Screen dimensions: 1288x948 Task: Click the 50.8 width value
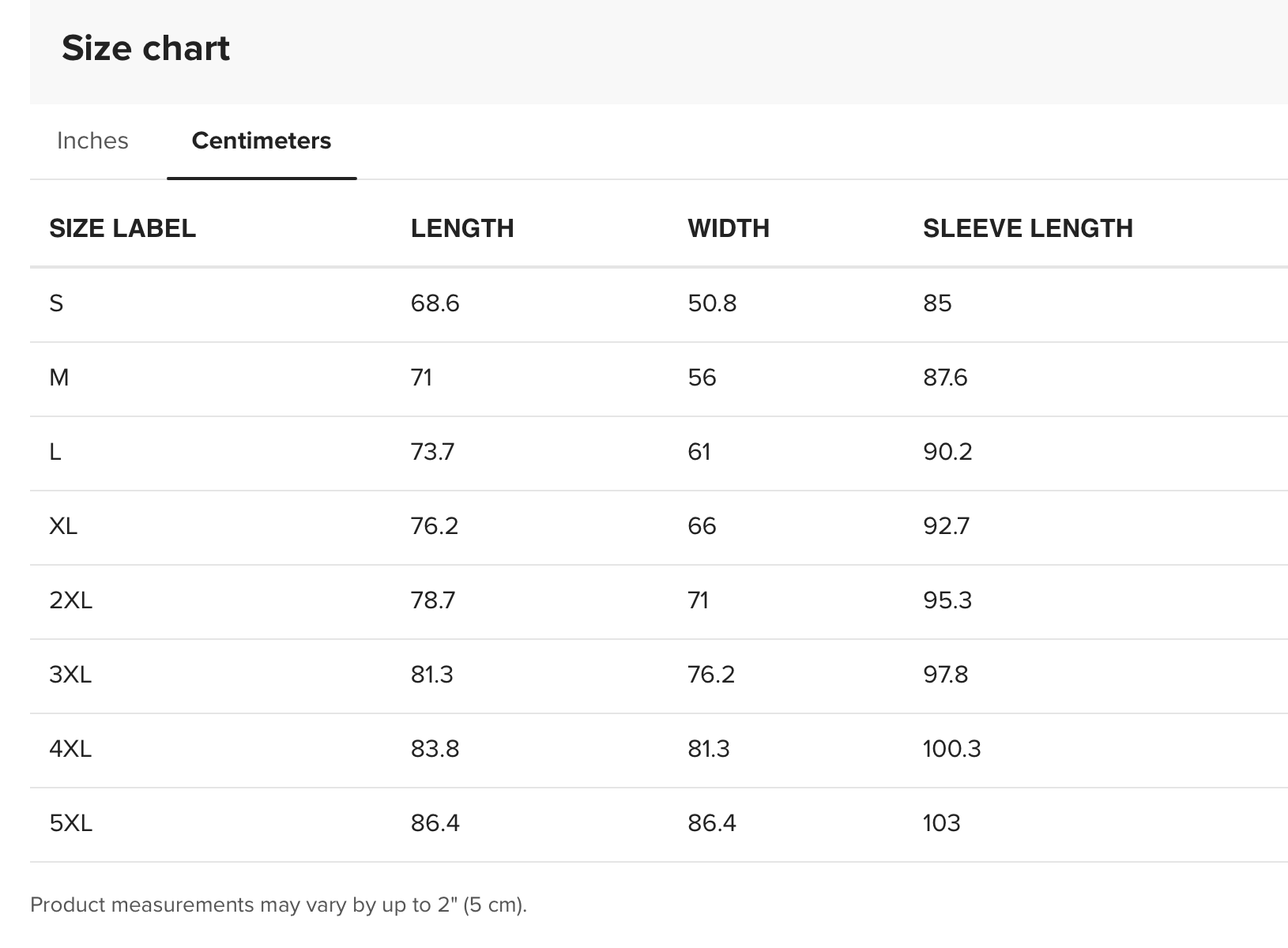[x=712, y=303]
